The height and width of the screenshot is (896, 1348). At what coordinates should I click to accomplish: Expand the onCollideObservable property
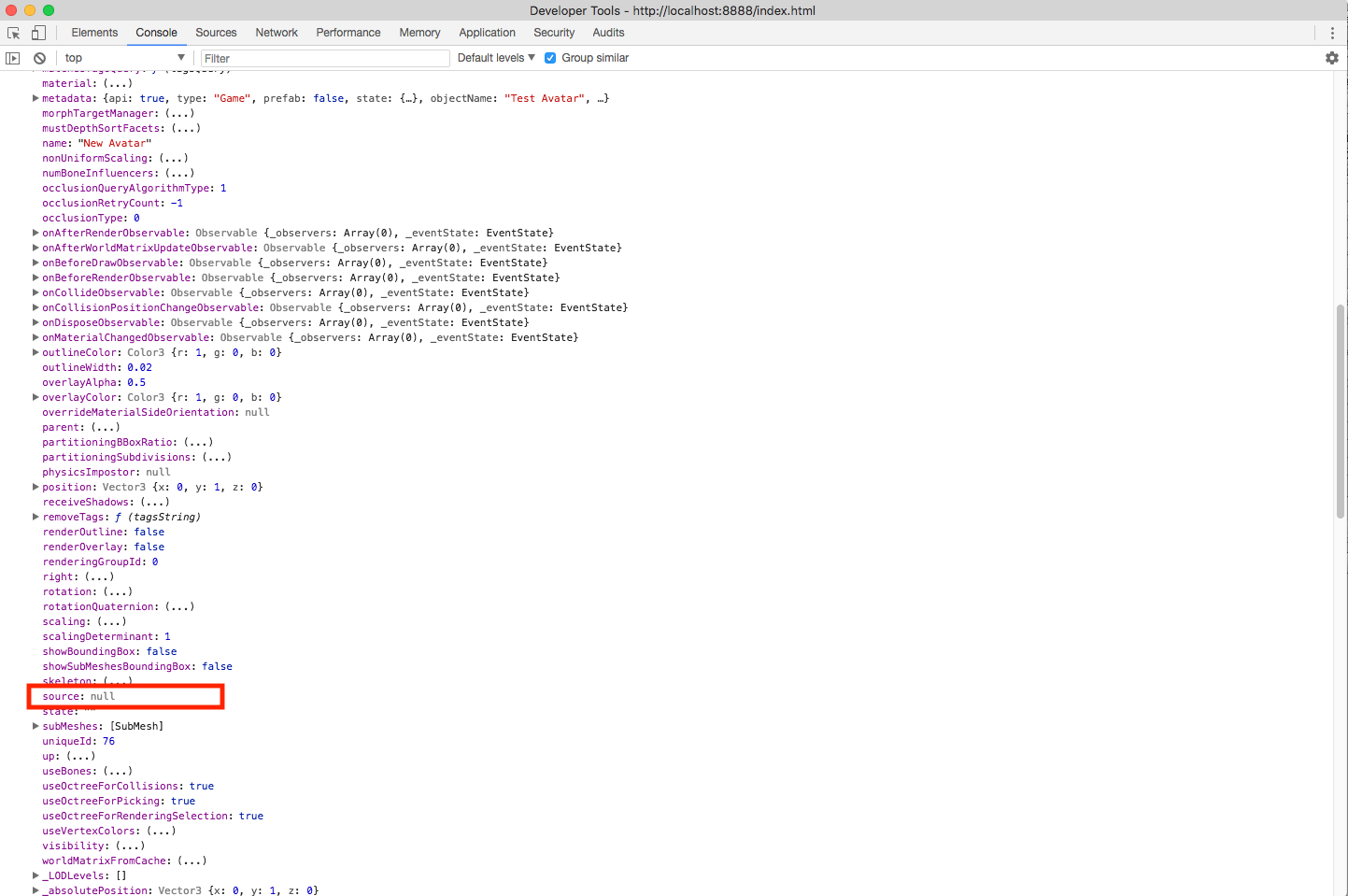pos(35,292)
